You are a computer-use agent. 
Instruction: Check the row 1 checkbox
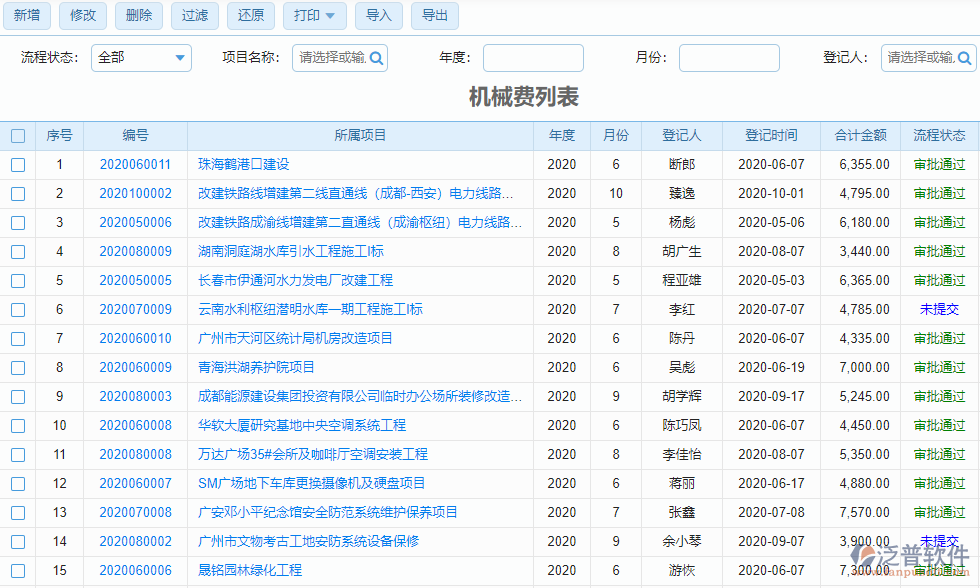(18, 165)
